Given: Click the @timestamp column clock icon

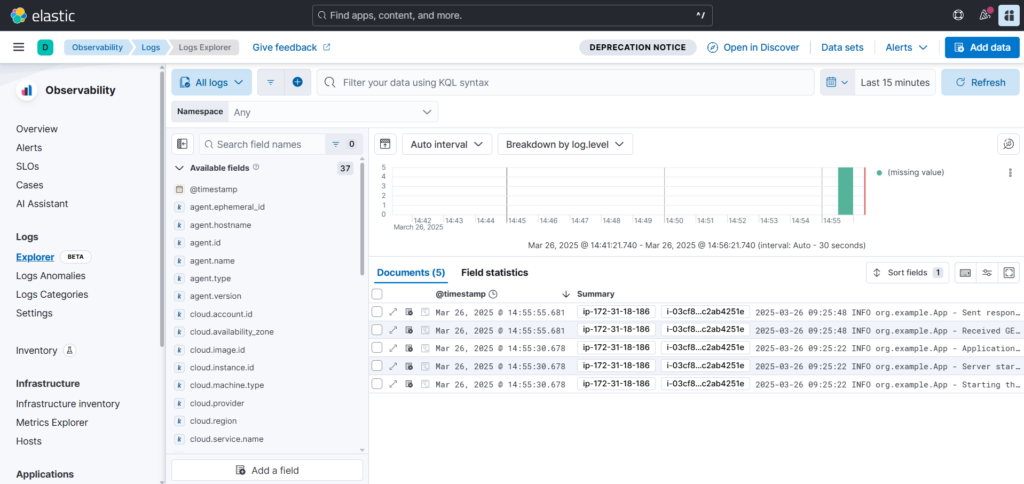Looking at the screenshot, I should click(494, 294).
